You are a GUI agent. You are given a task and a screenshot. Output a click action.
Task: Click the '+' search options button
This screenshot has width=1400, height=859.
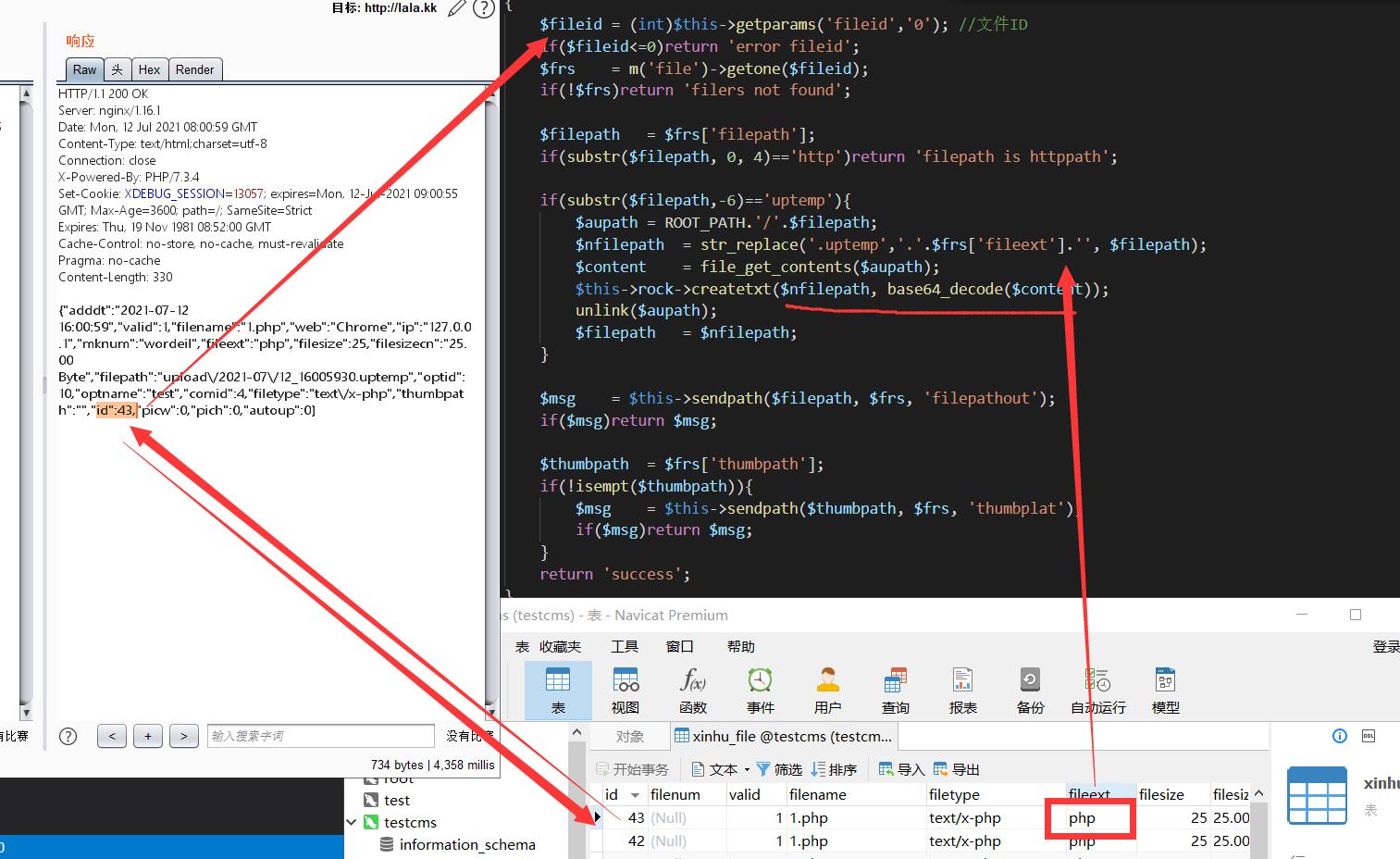[148, 736]
